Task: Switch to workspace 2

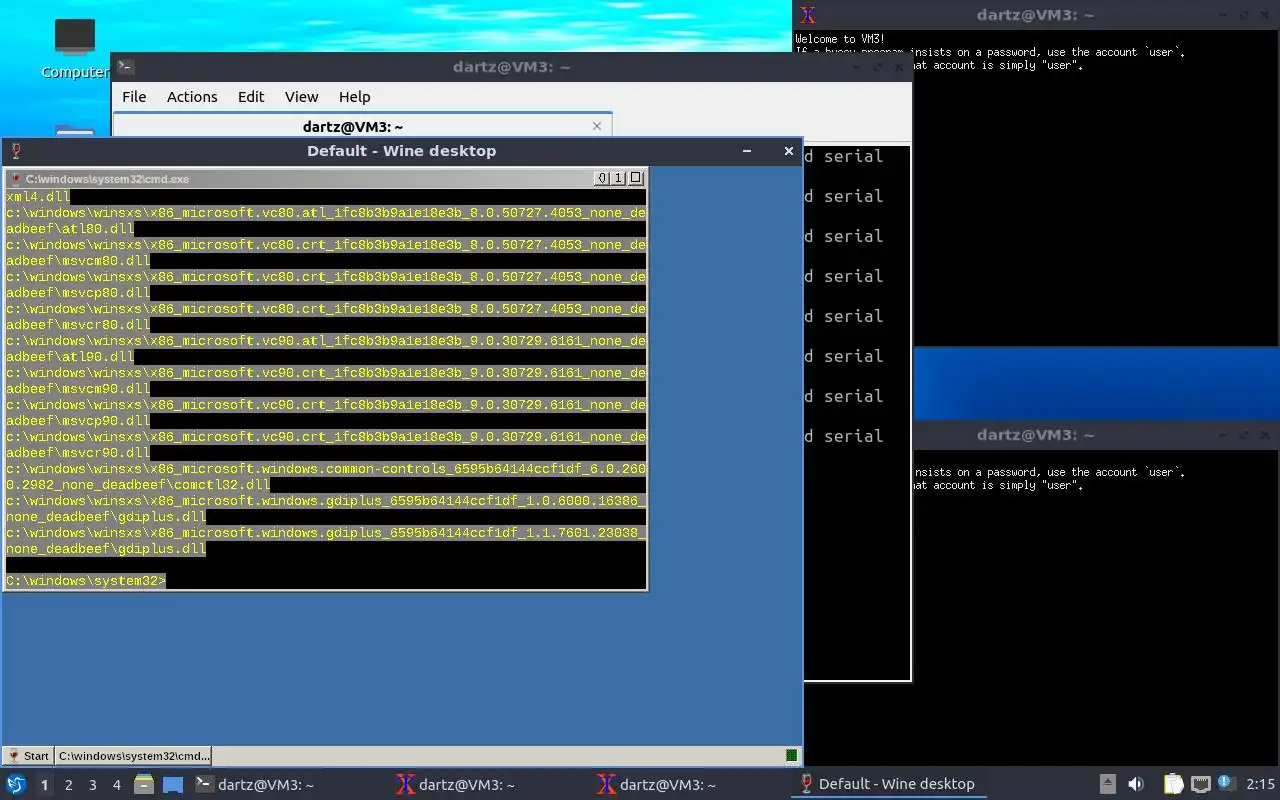Action: [69, 785]
